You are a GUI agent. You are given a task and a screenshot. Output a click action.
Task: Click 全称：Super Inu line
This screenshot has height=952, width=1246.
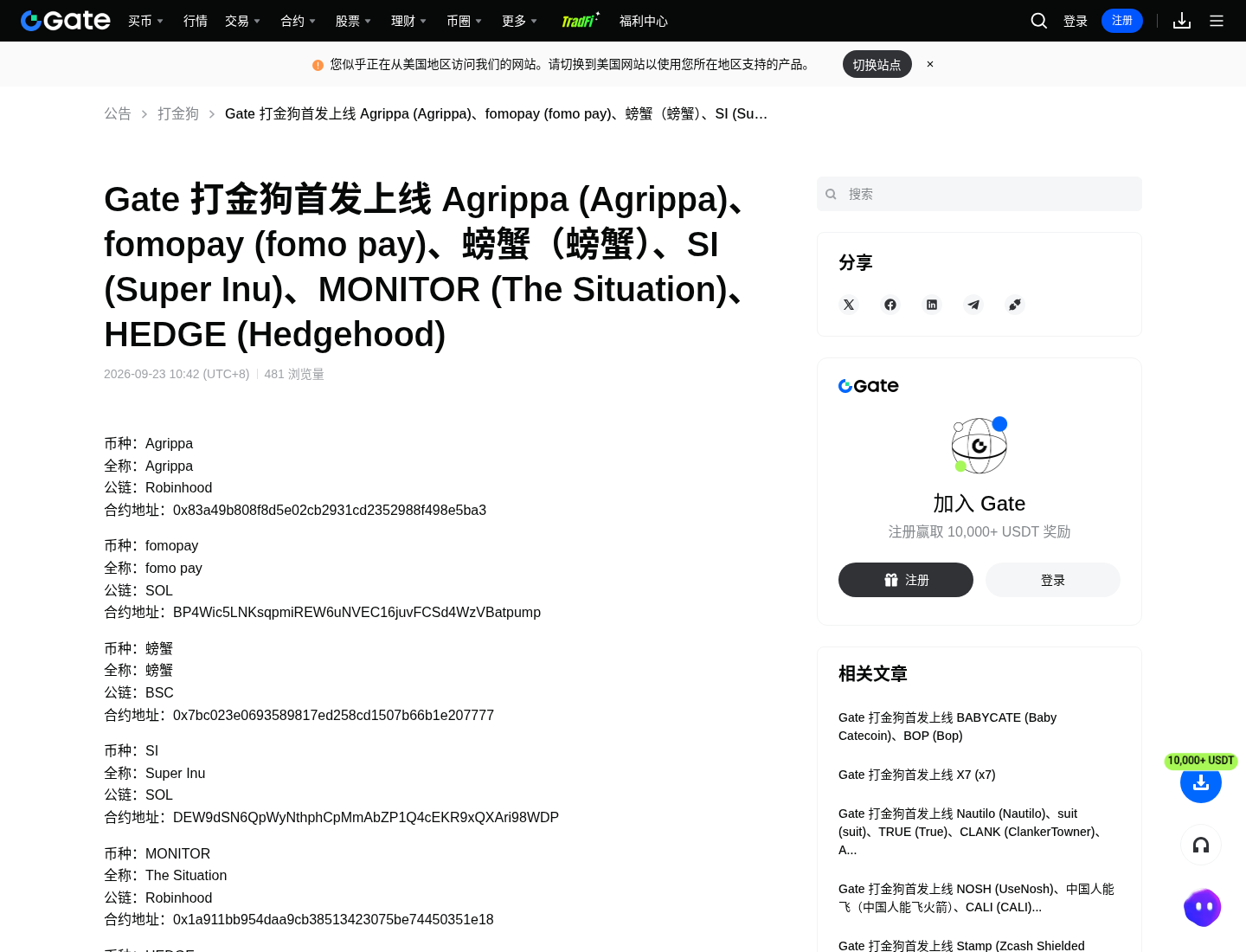(155, 774)
